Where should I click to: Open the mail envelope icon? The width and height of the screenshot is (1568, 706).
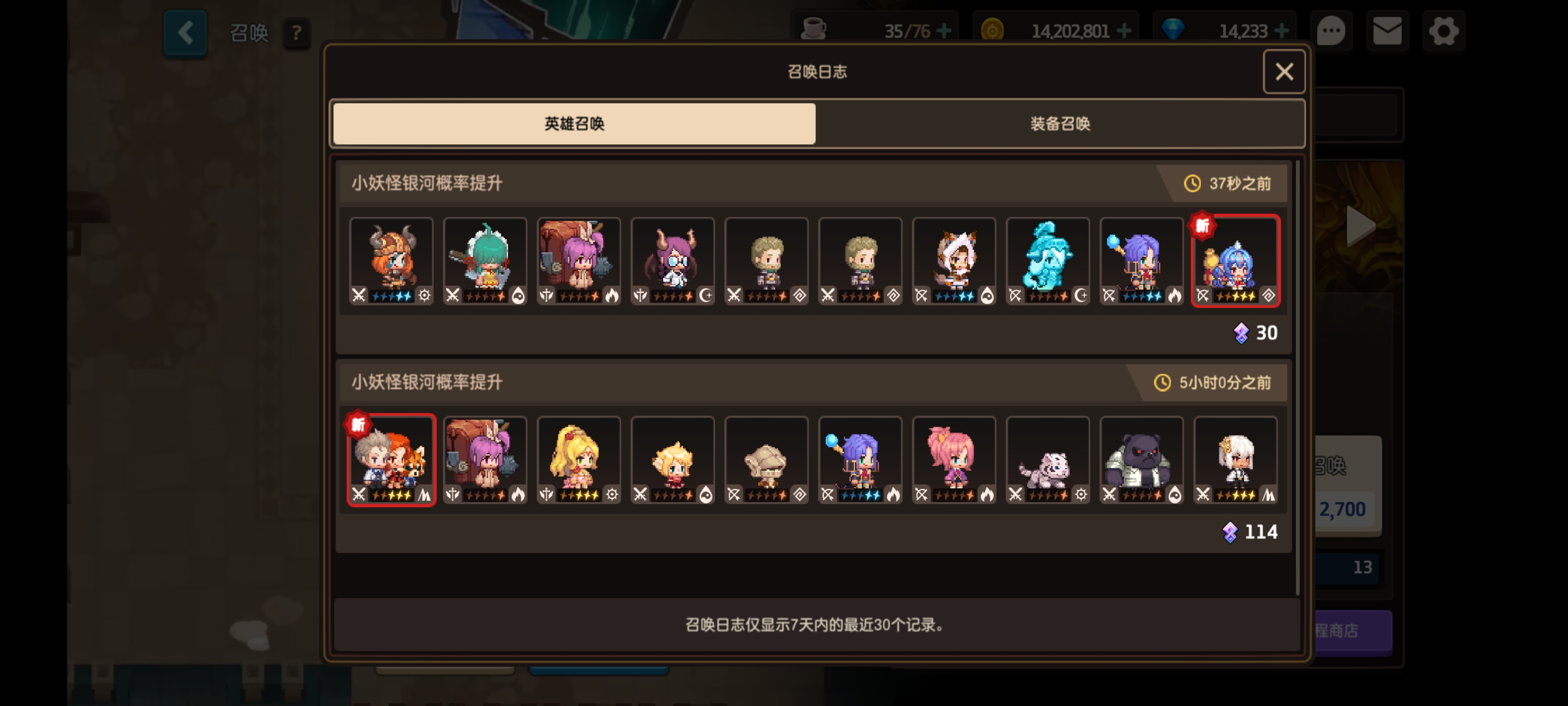pyautogui.click(x=1387, y=30)
